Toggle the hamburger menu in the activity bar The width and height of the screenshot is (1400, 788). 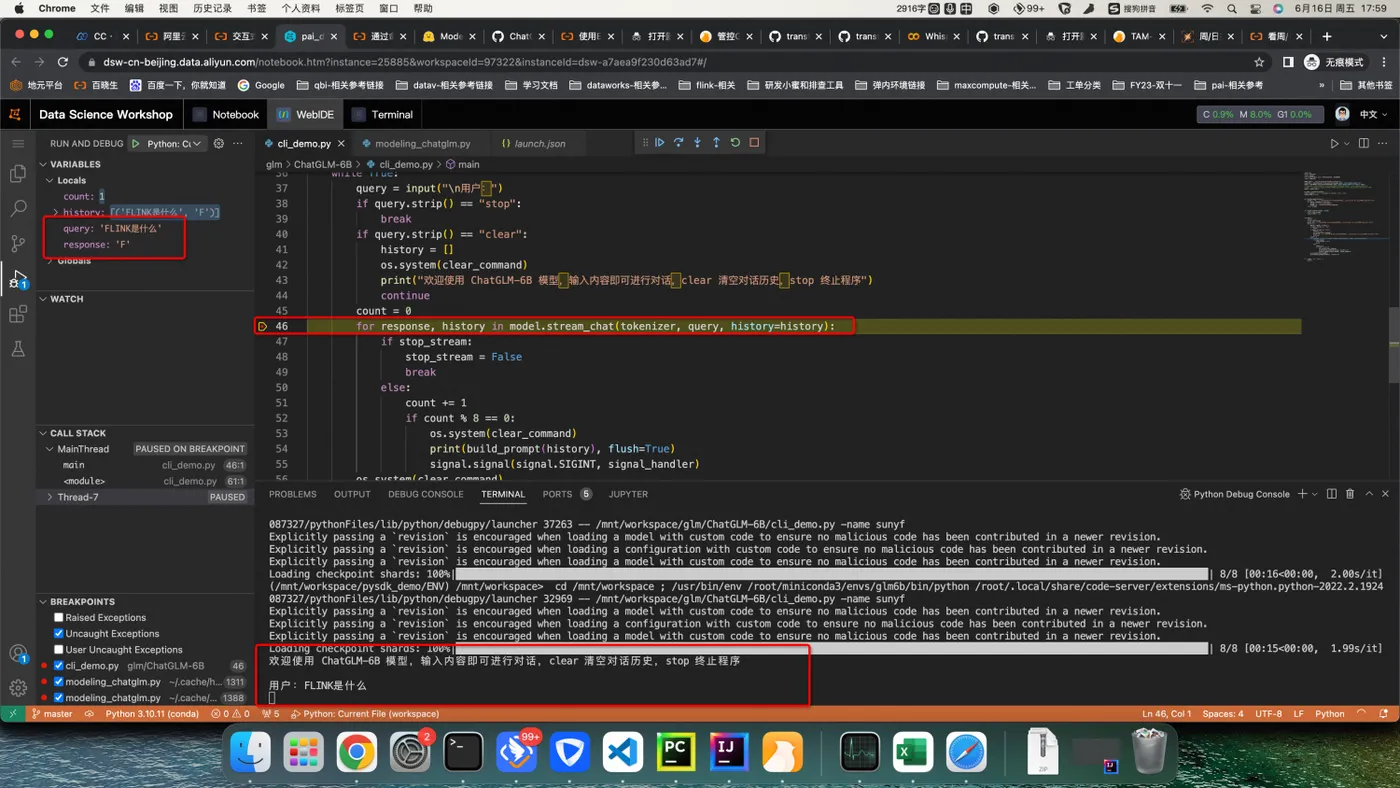tap(18, 143)
